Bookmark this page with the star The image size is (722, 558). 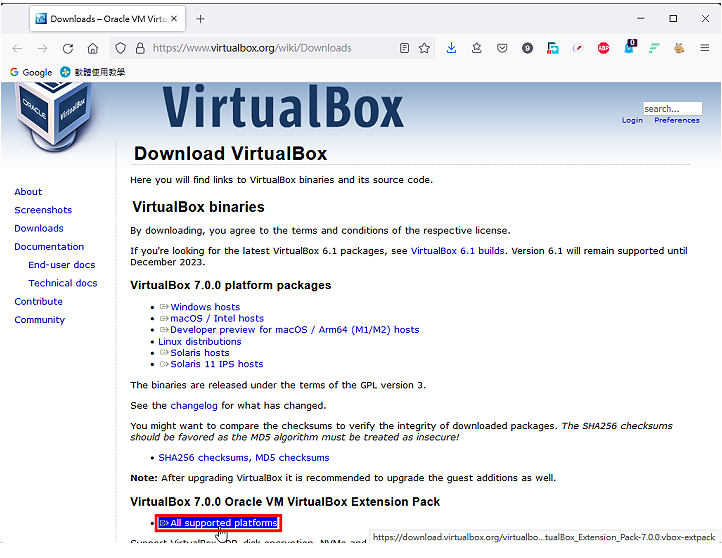[x=425, y=48]
